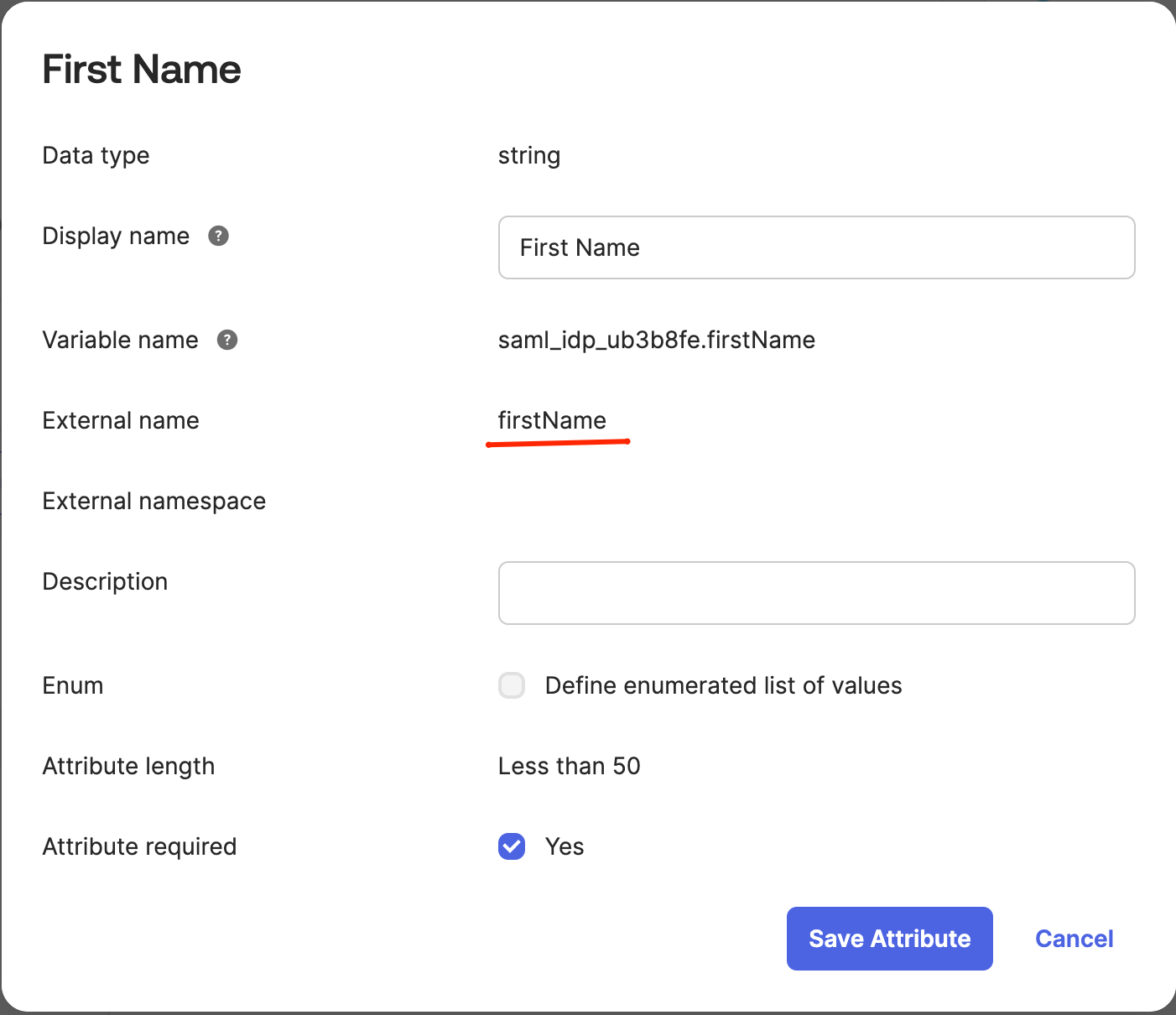Click the 'Attribute length' field label
Image resolution: width=1176 pixels, height=1015 pixels.
pos(128,766)
